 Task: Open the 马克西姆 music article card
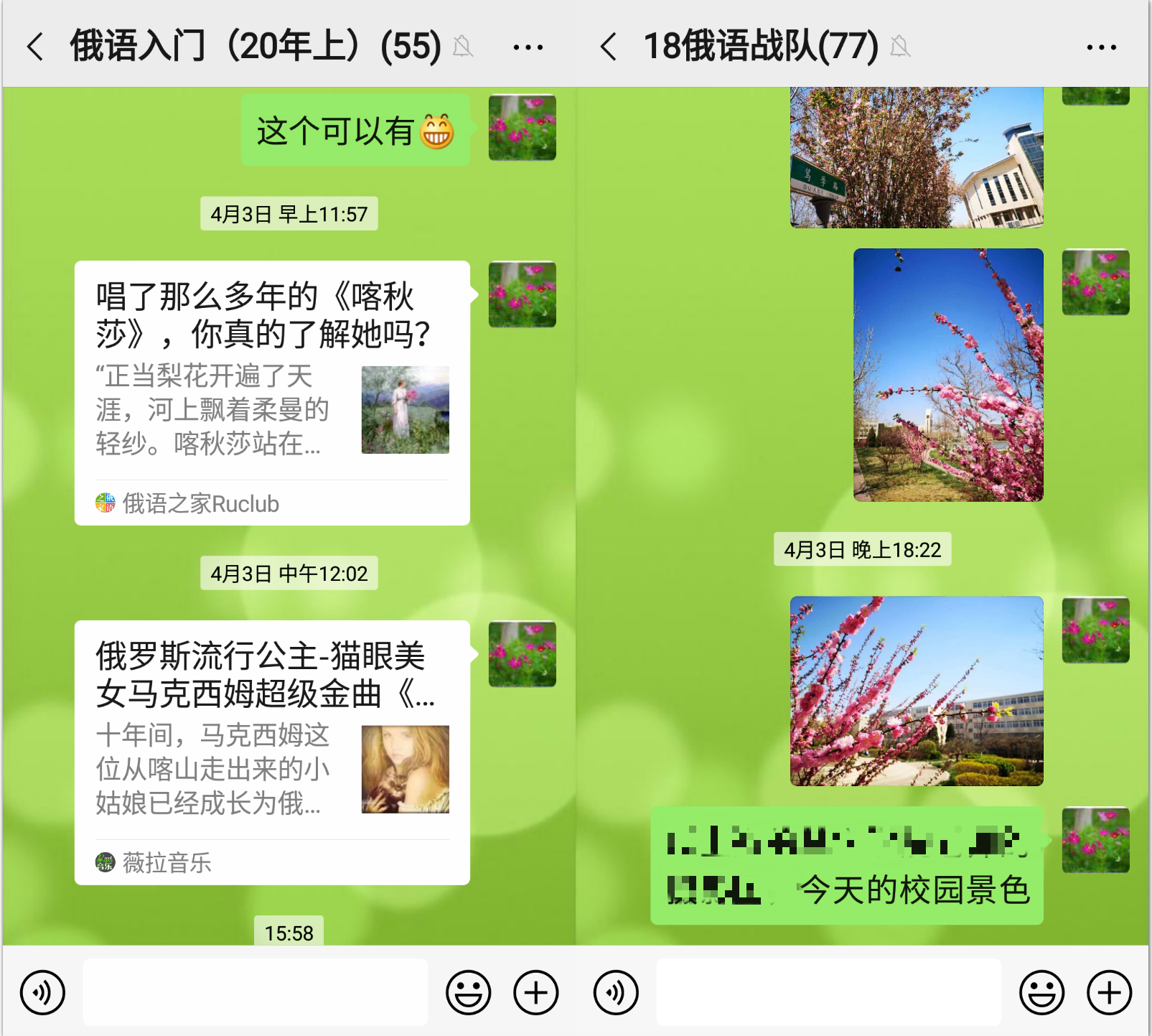pyautogui.click(x=272, y=752)
